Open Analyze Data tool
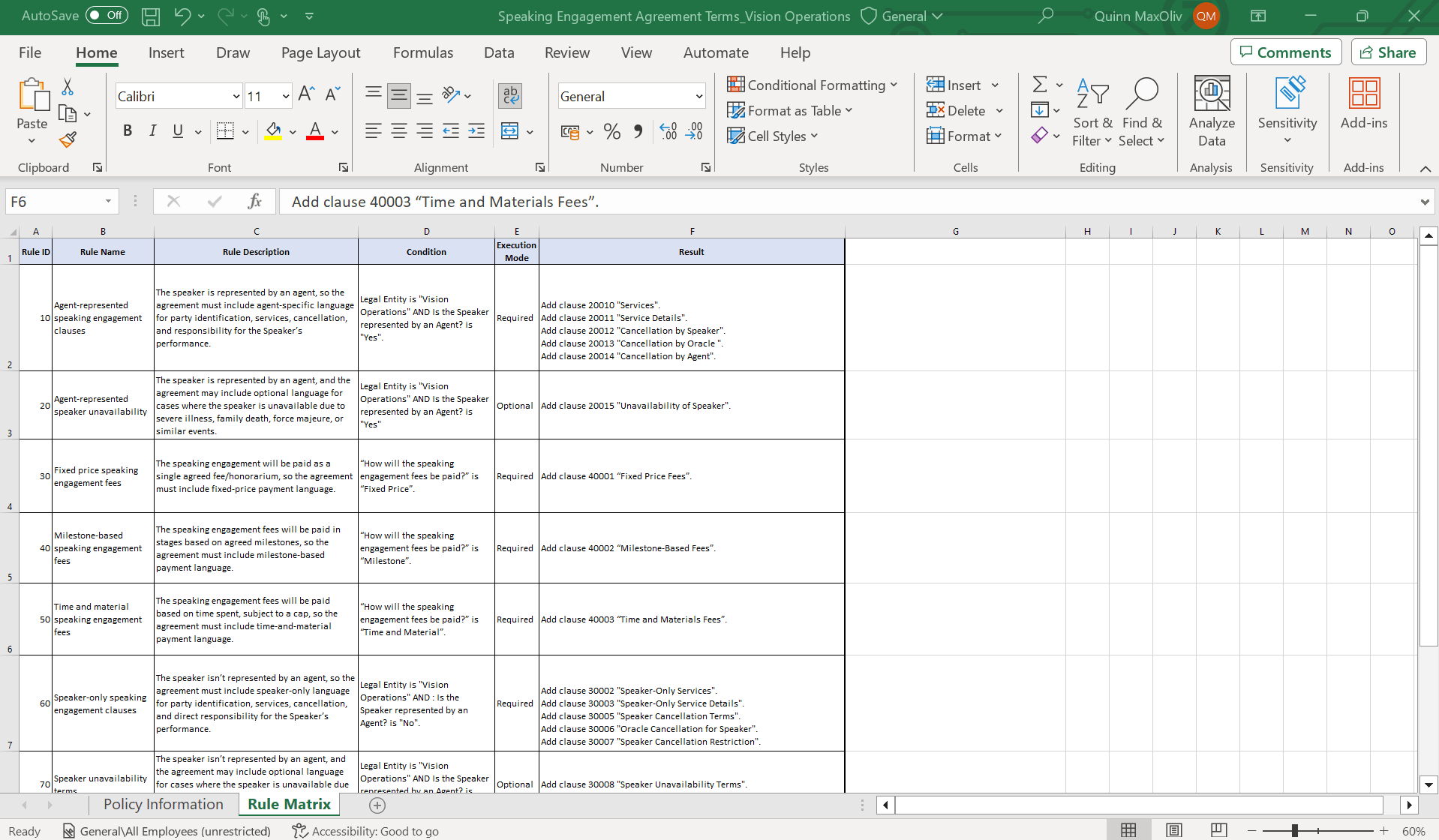The image size is (1439, 840). click(x=1212, y=112)
